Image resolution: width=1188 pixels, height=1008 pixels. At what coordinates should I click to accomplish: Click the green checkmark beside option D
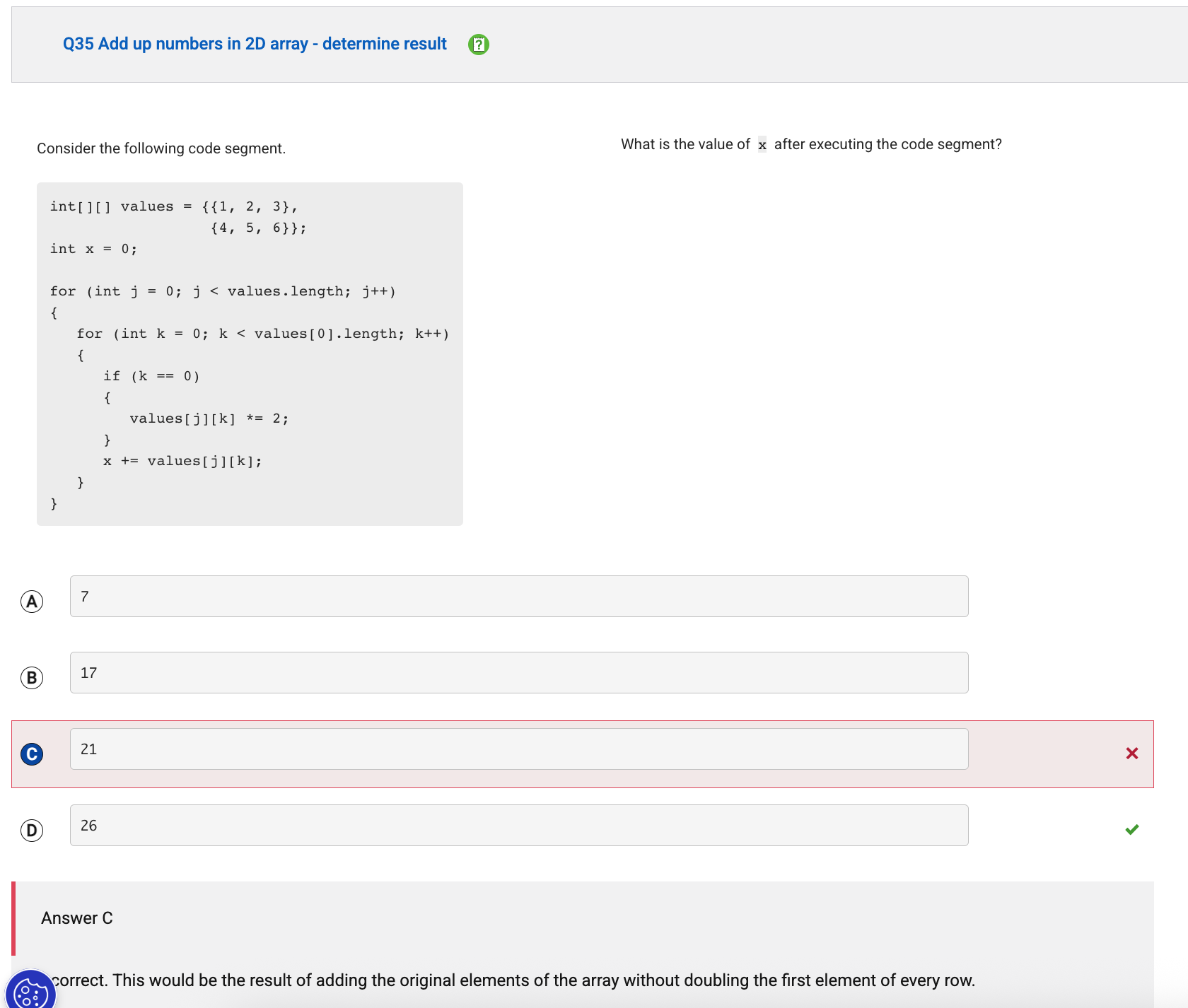pyautogui.click(x=1131, y=830)
